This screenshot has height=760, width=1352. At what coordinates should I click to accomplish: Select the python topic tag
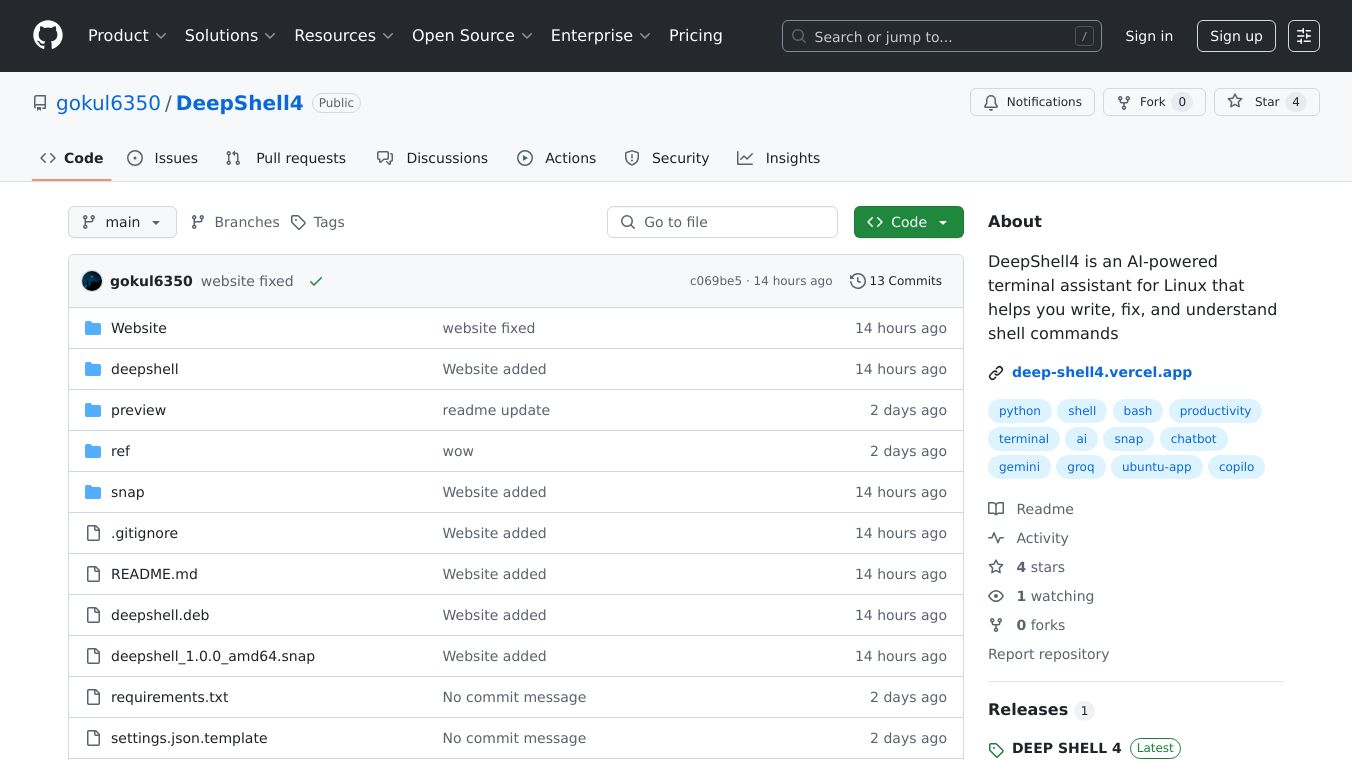pyautogui.click(x=1019, y=411)
